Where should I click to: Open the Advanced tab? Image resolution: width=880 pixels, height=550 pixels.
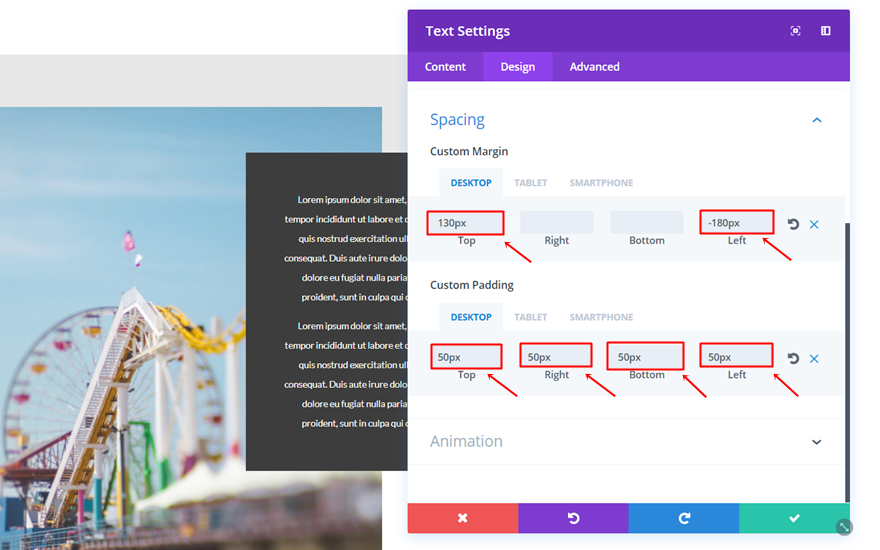(x=594, y=67)
